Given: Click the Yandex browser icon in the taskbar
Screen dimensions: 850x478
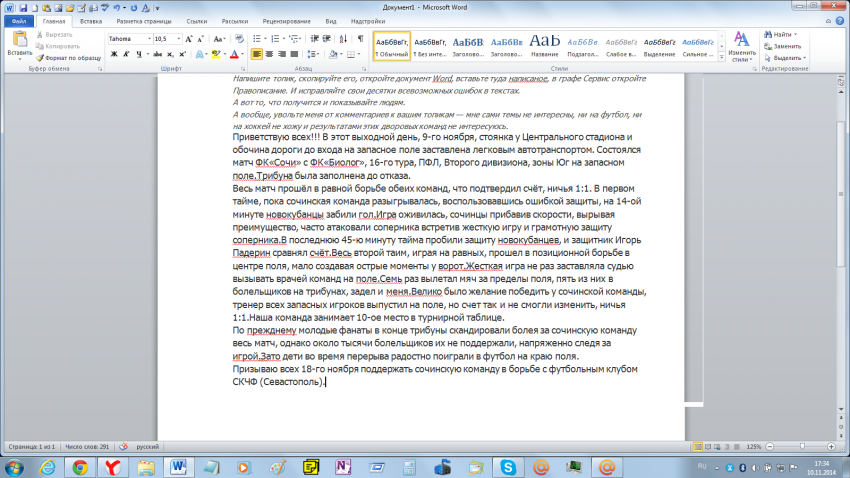Looking at the screenshot, I should pos(116,466).
